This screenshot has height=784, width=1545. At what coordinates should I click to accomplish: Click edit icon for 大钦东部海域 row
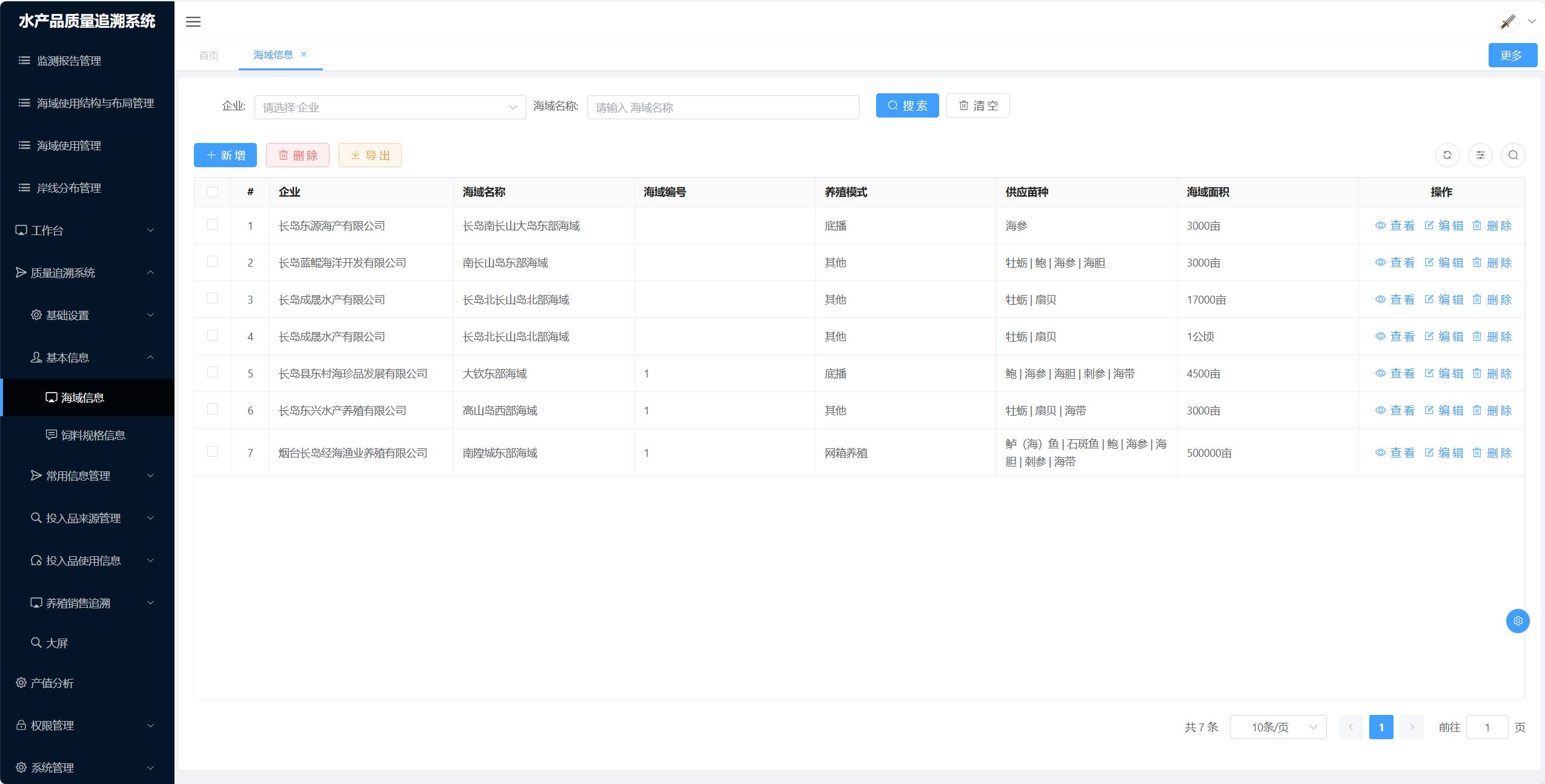(x=1429, y=373)
